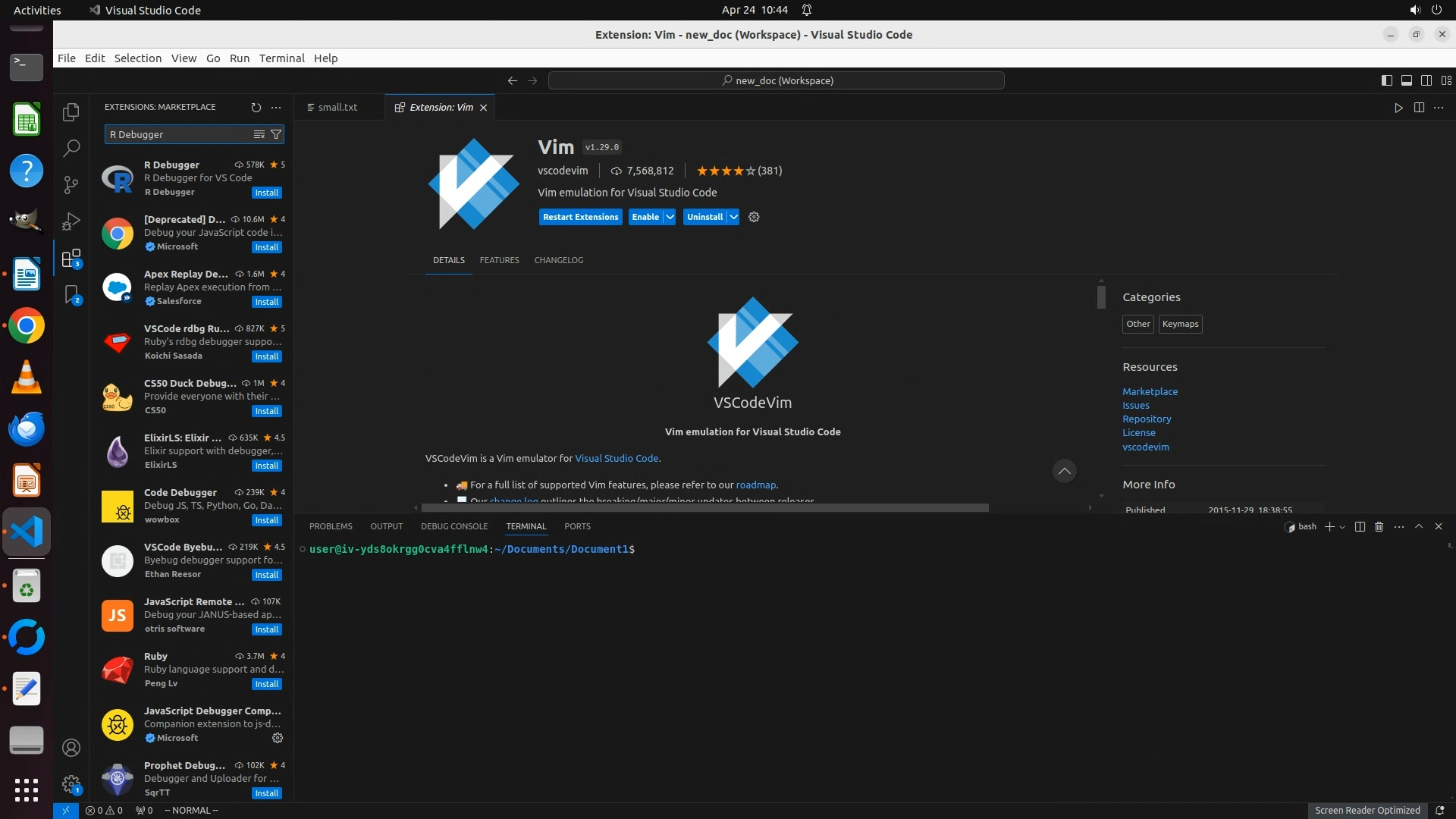Toggle the primary side bar layout button
This screenshot has height=819, width=1456.
[x=1386, y=80]
